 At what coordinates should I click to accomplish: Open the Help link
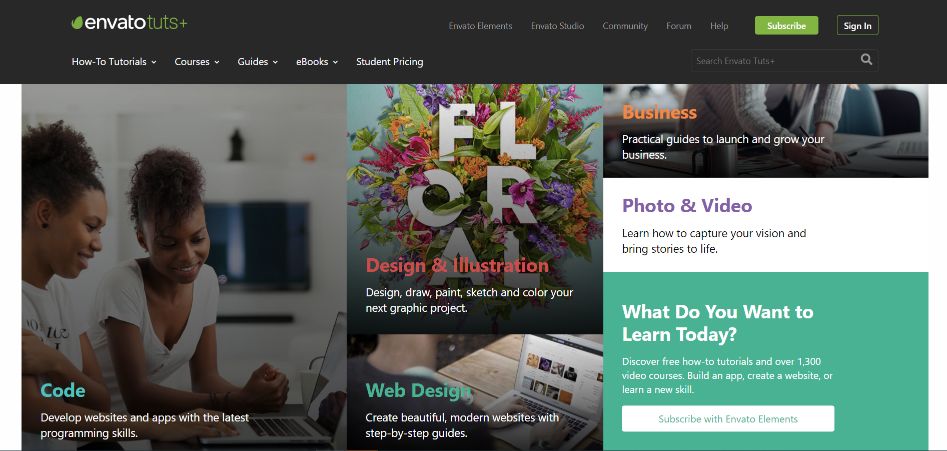click(x=719, y=26)
